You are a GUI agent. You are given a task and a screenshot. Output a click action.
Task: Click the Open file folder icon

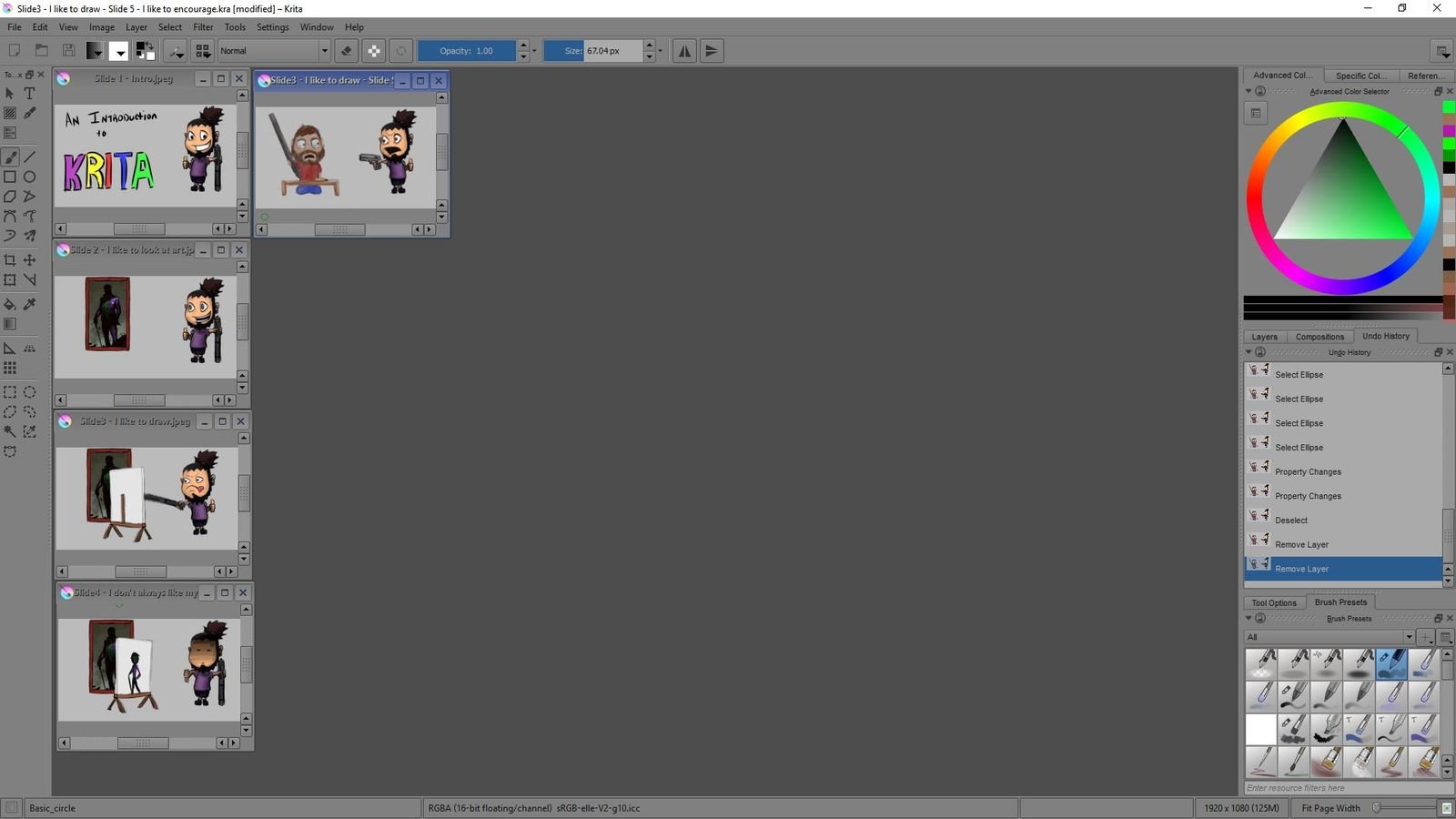[x=41, y=51]
